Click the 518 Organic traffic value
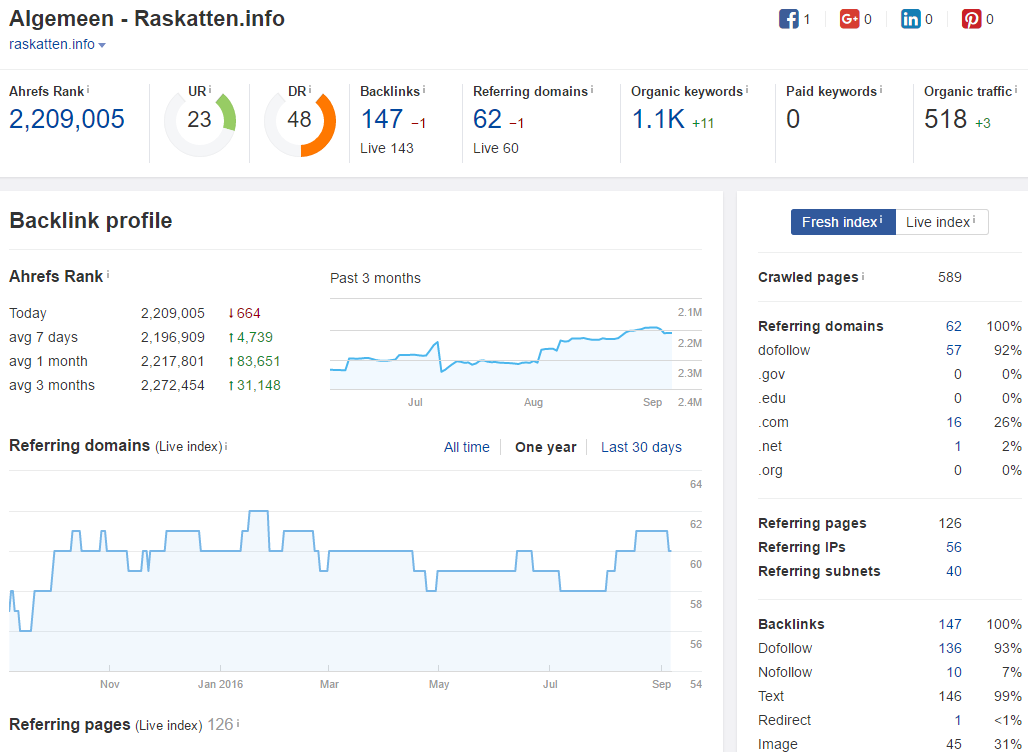The height and width of the screenshot is (752, 1028). [945, 119]
